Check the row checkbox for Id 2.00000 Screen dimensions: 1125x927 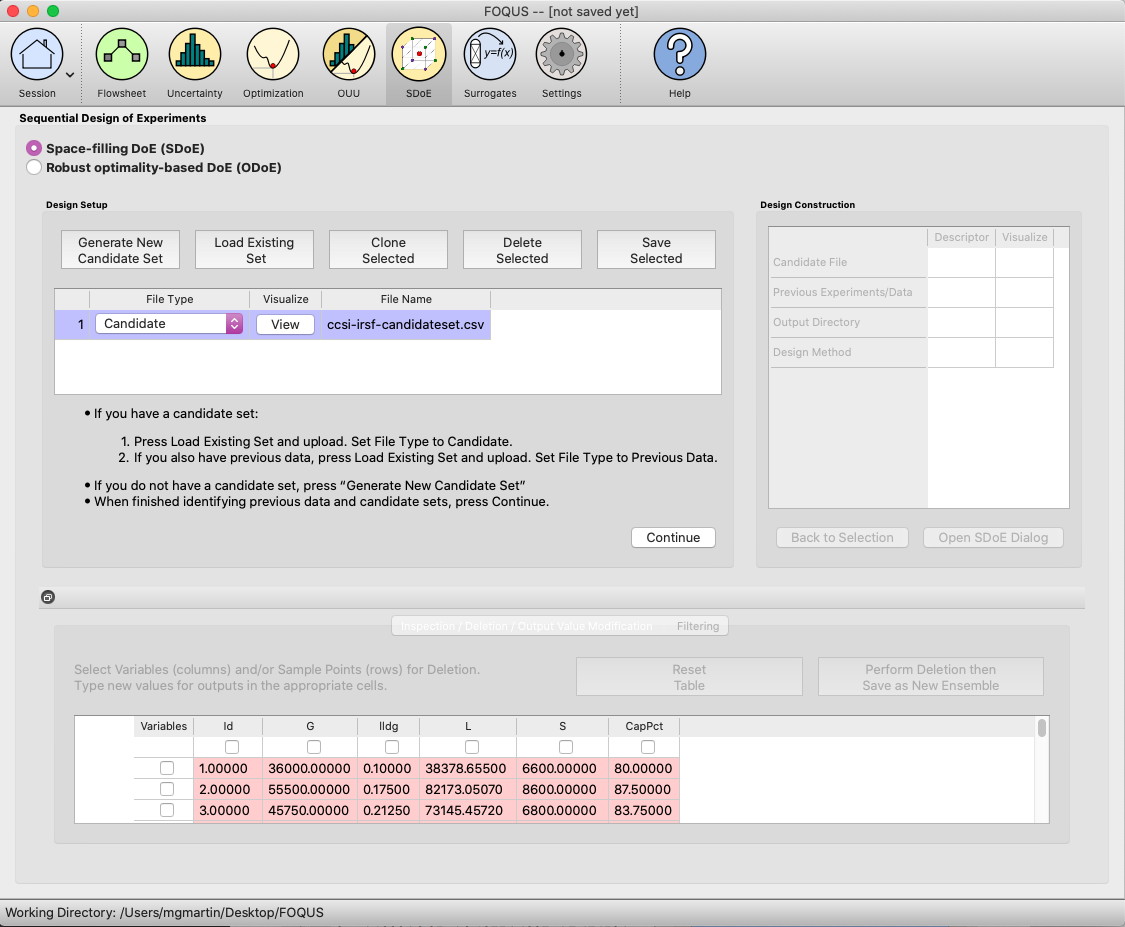(166, 789)
